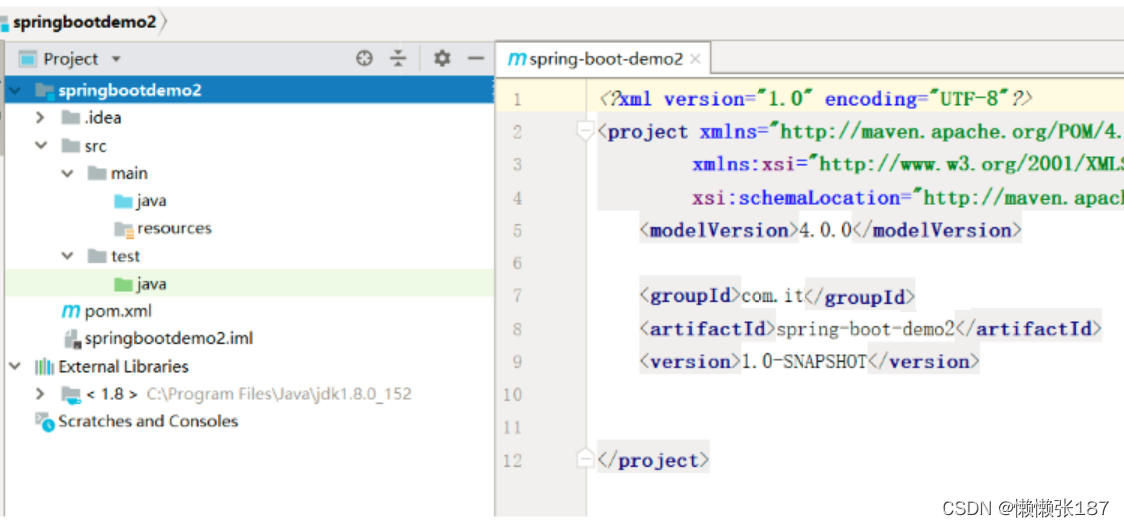Select the .idea tree item label
Image resolution: width=1124 pixels, height=527 pixels.
[102, 118]
